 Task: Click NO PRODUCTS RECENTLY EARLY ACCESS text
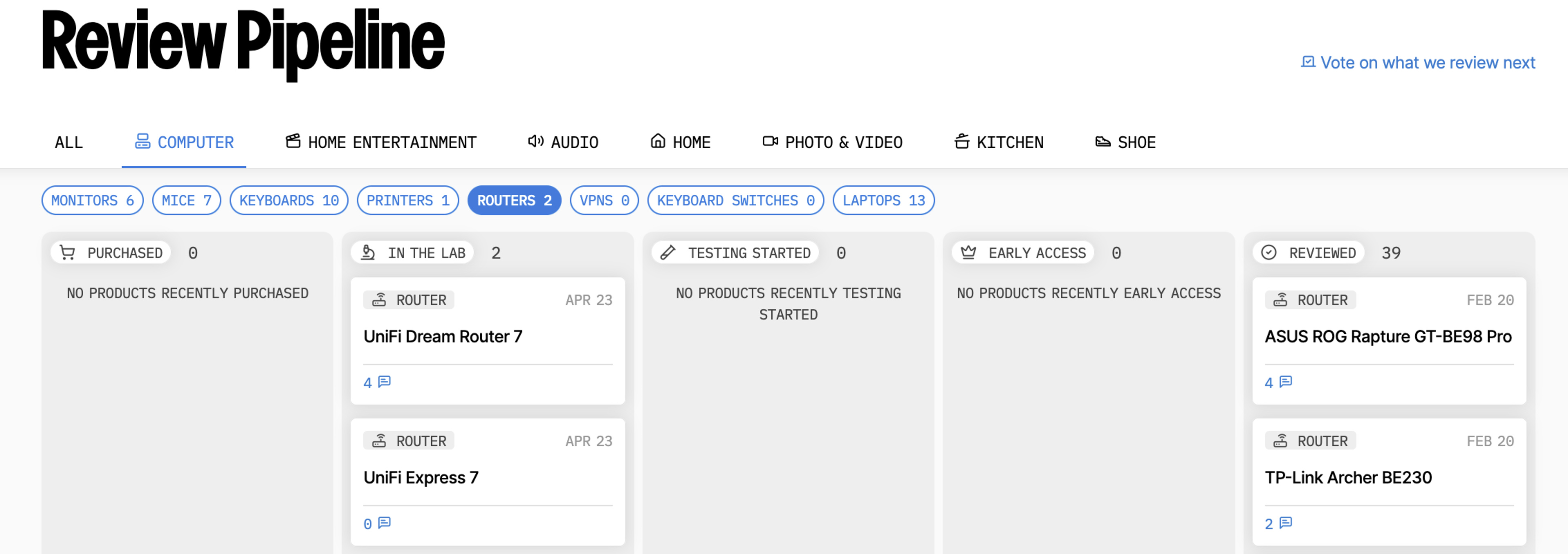(1088, 294)
